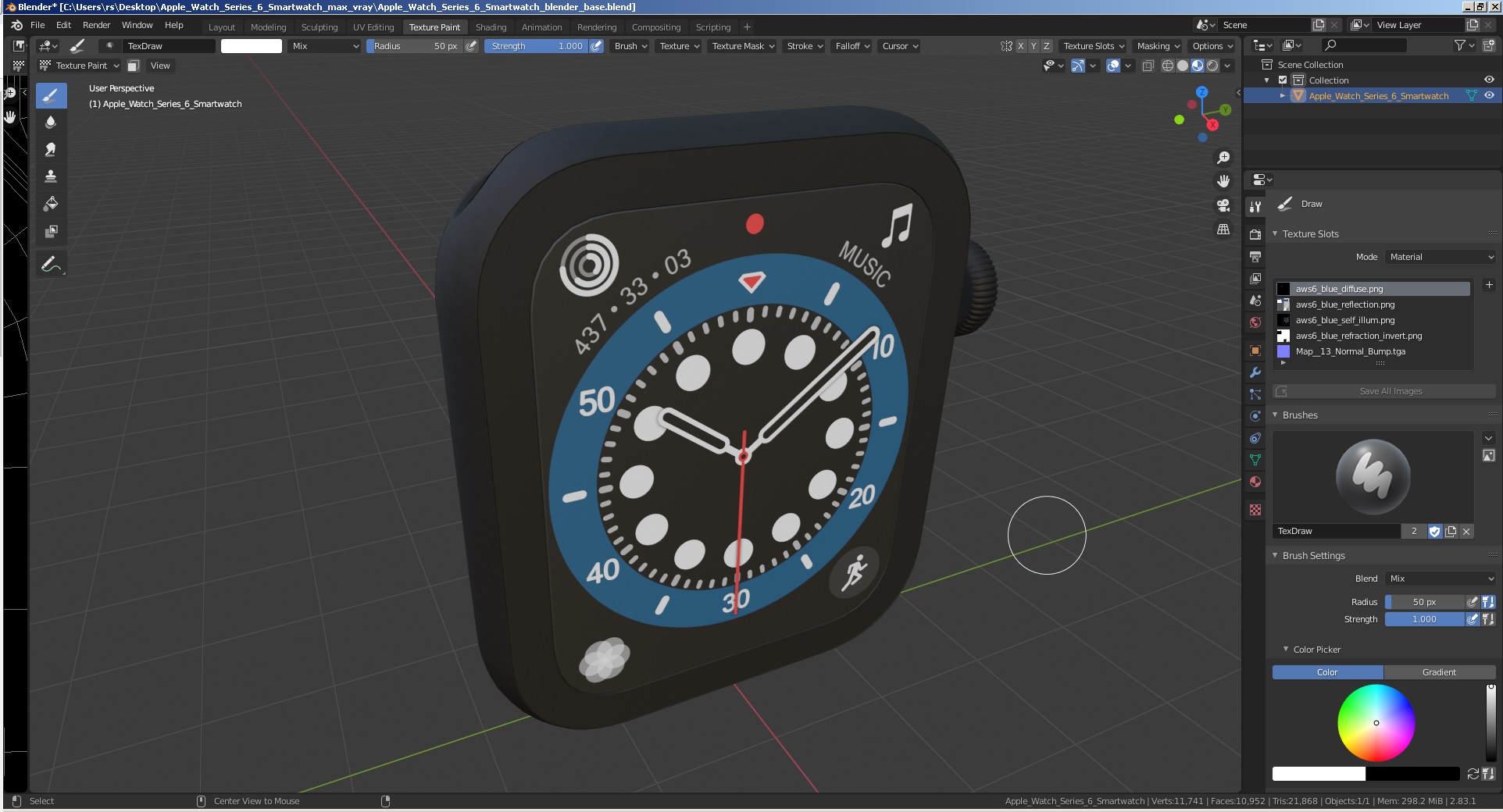Expand Apple_Watch_Series_6_Smartwatch tree item
1503x812 pixels.
[x=1282, y=95]
